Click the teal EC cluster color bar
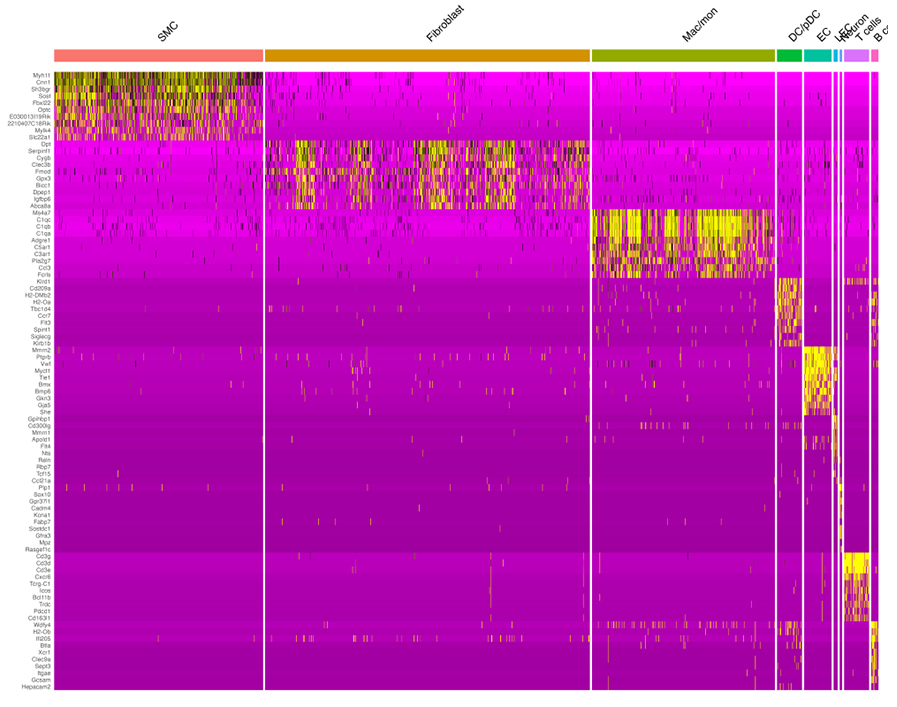 click(817, 56)
